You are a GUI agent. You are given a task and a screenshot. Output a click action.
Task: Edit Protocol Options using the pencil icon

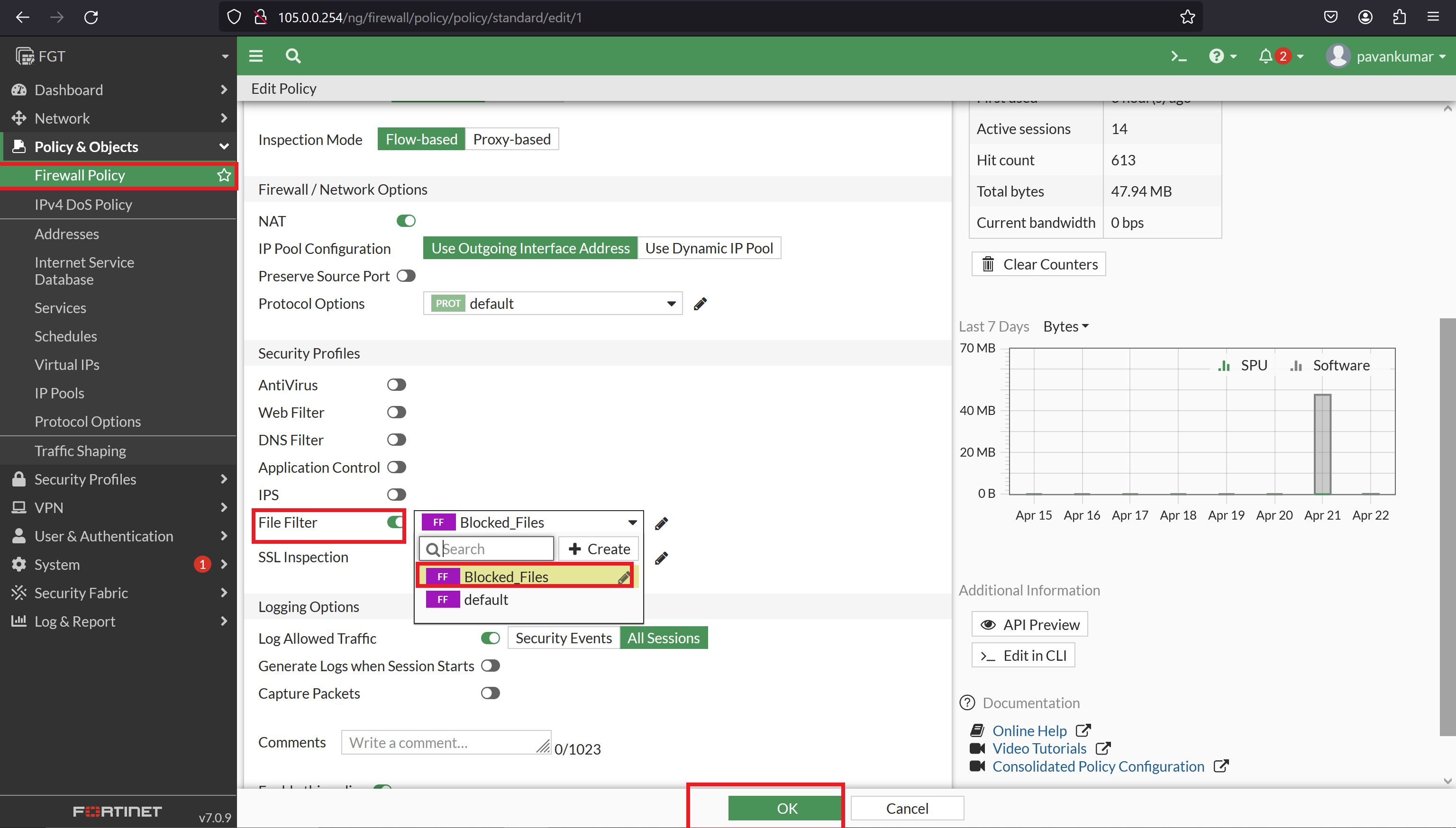pos(700,303)
